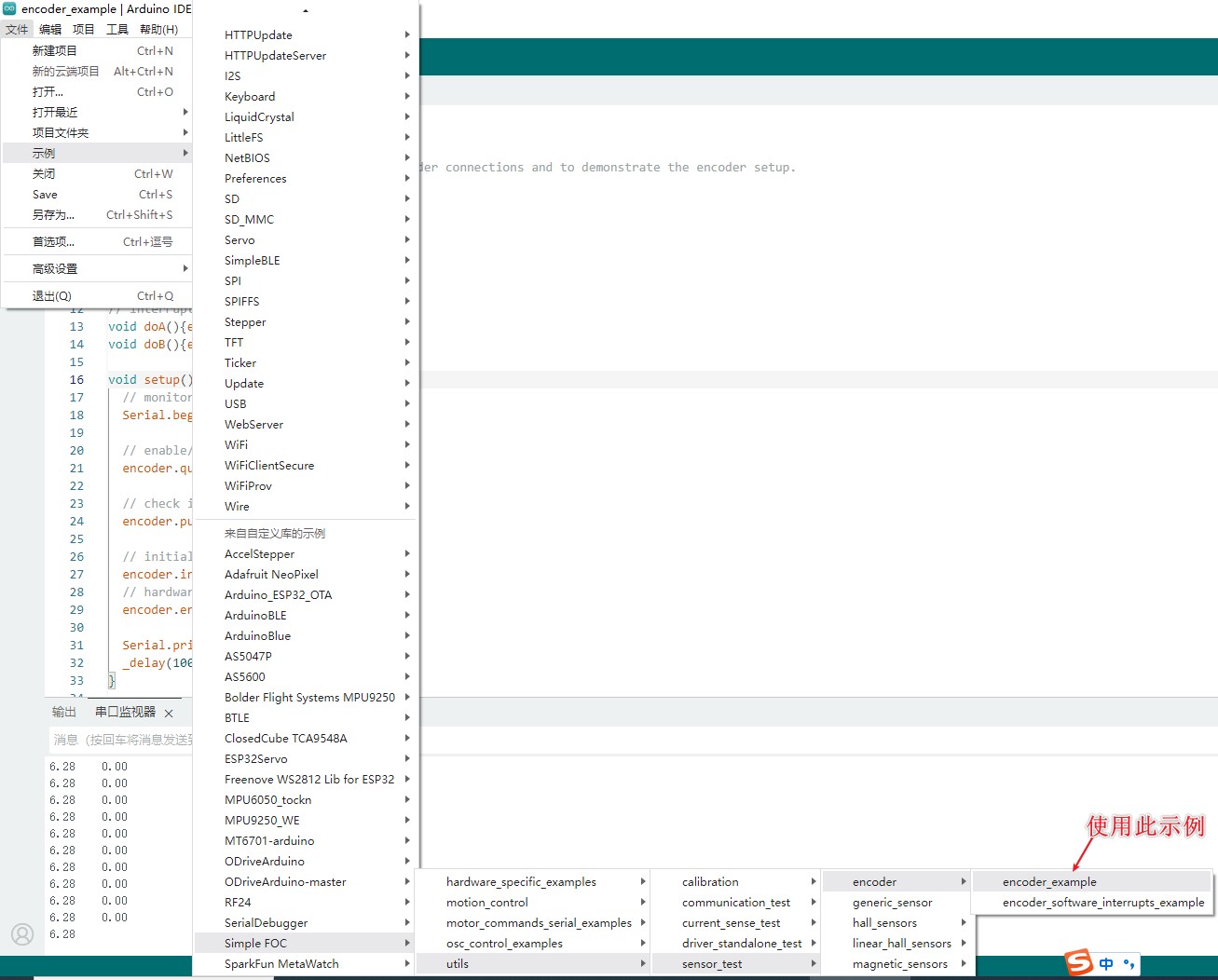This screenshot has width=1218, height=980.
Task: Click Save in the file menu
Action: click(45, 194)
